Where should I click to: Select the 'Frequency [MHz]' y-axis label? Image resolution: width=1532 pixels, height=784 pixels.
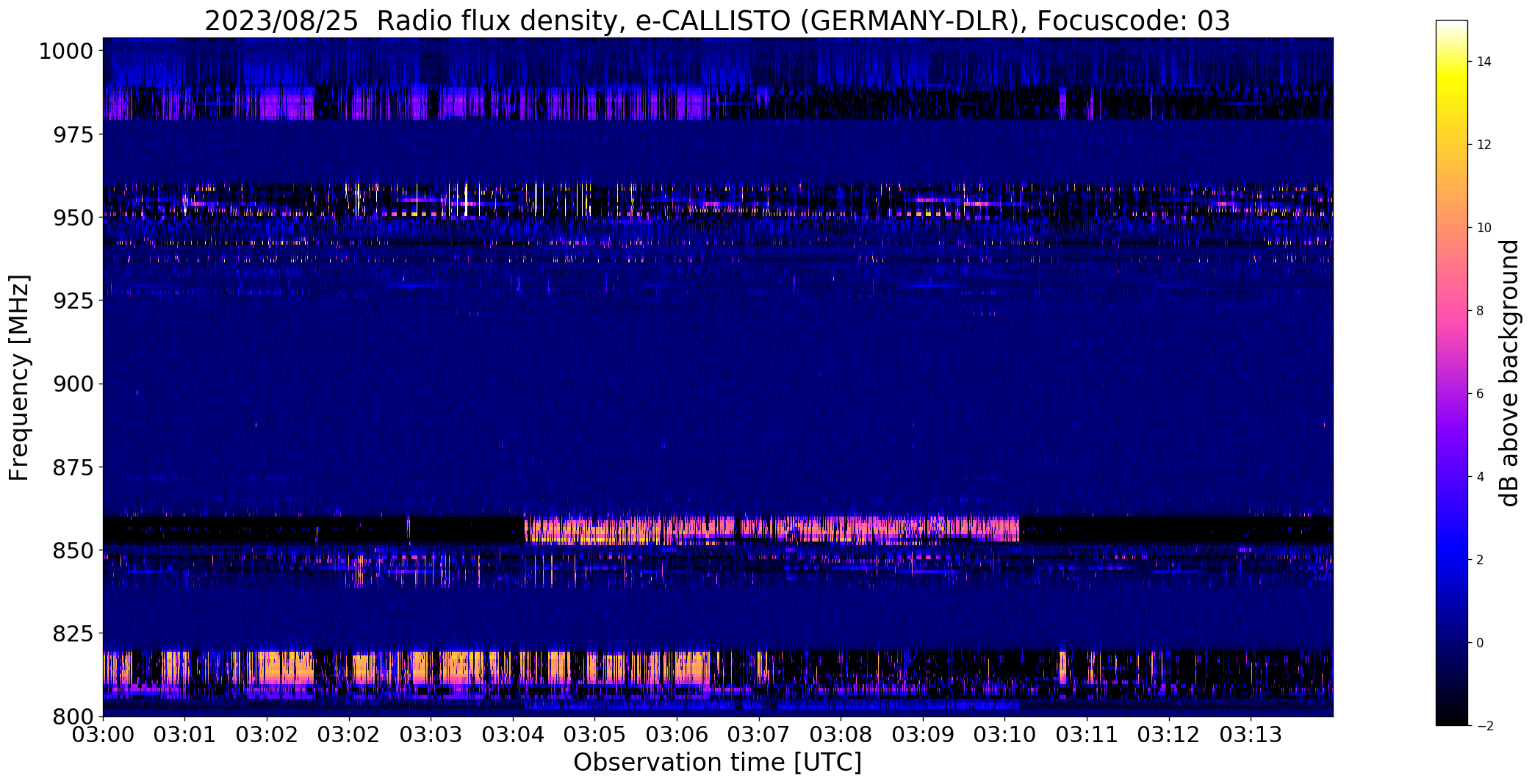(x=19, y=378)
